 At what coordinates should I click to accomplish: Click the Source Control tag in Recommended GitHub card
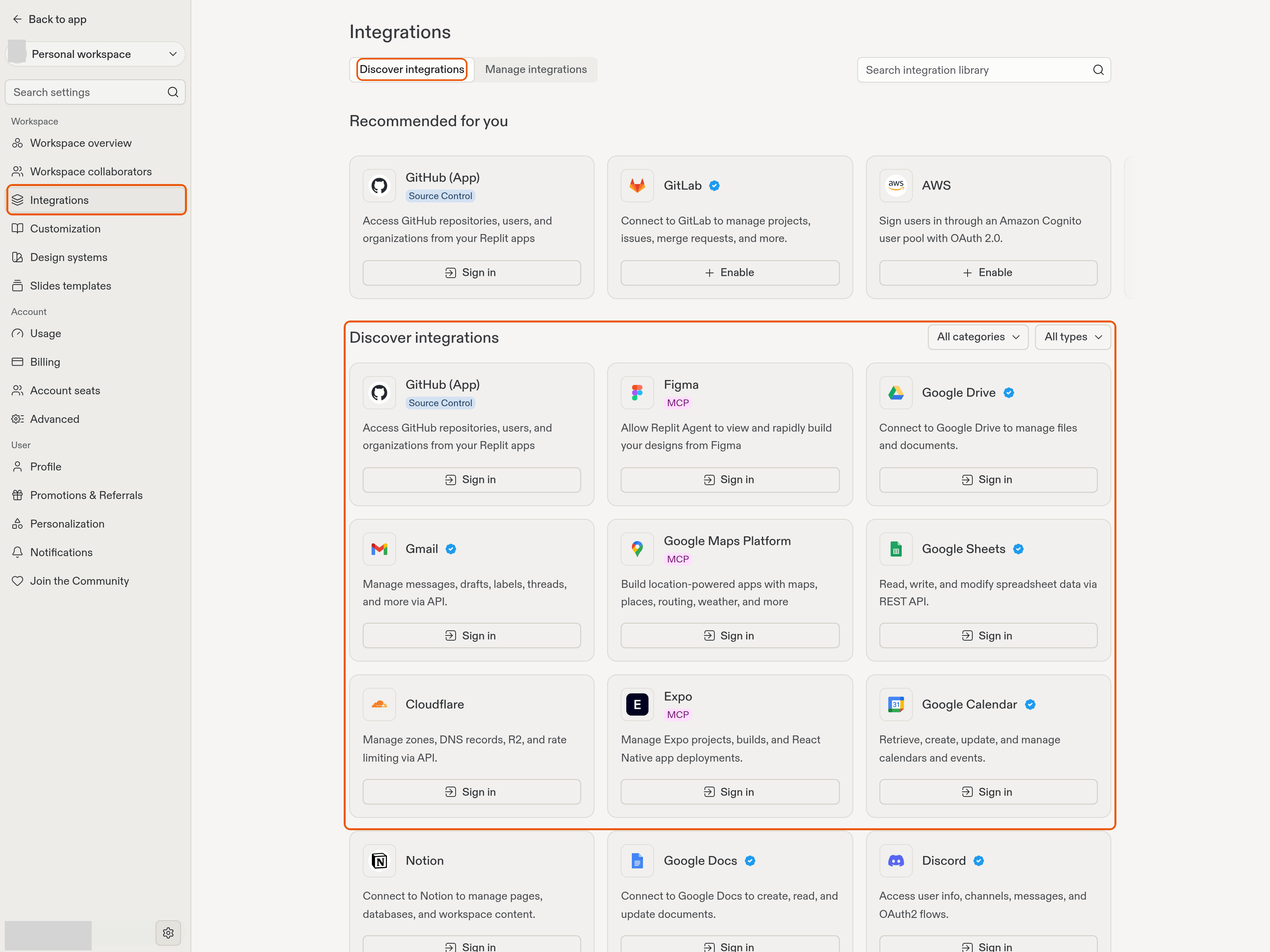441,196
